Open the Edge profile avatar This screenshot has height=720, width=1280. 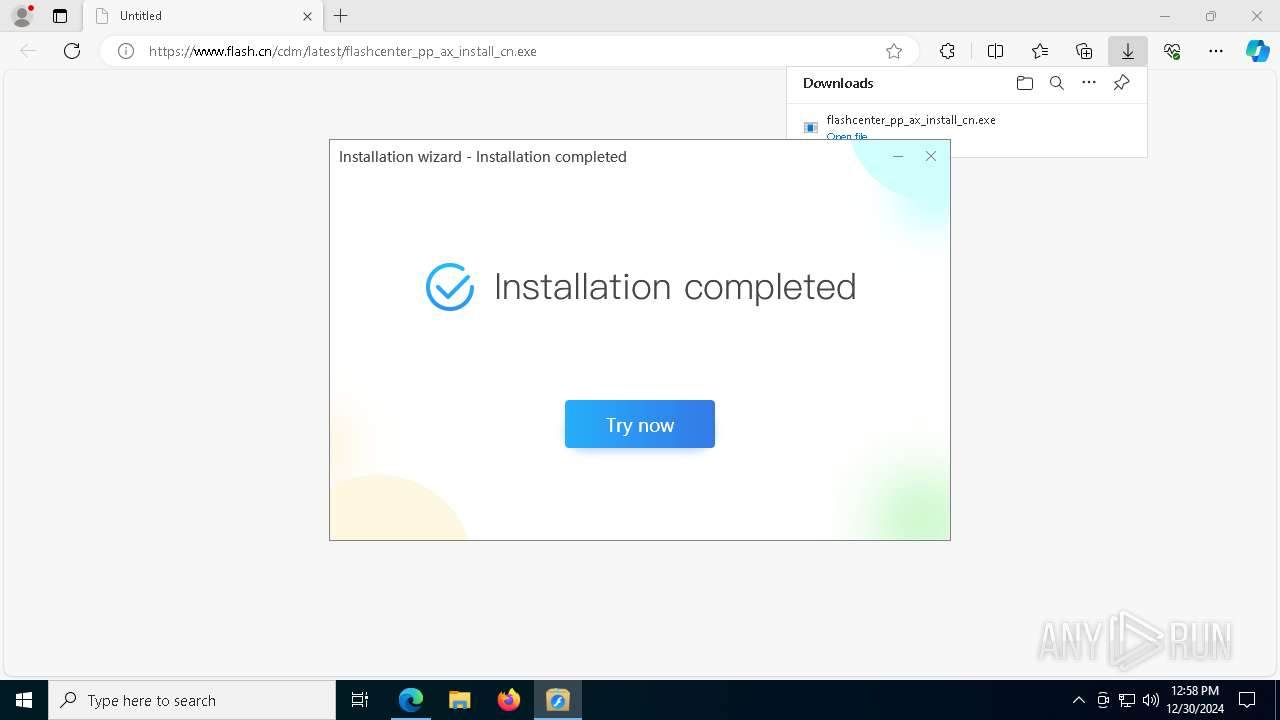point(21,16)
